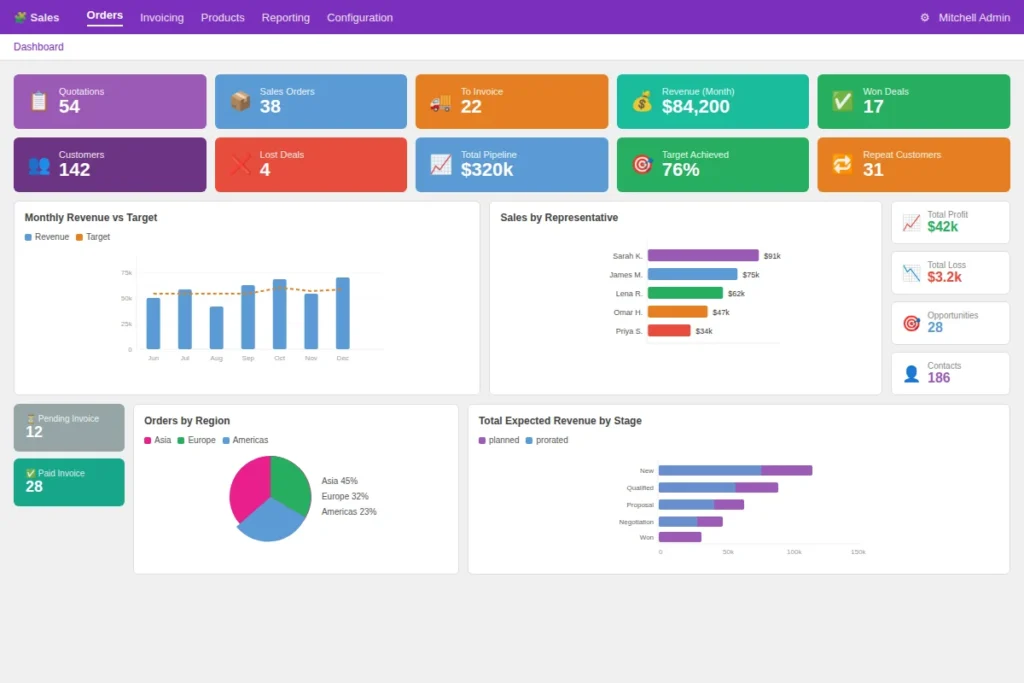
Task: Click the Total Loss falling chart icon
Action: tap(911, 273)
